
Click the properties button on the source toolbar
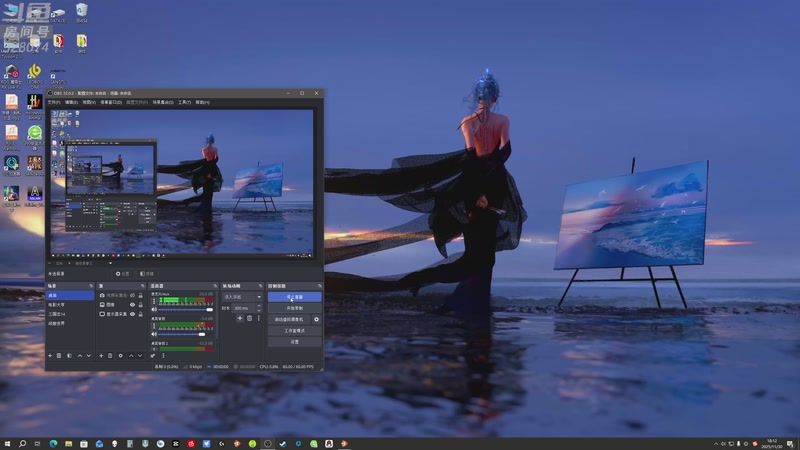[122, 274]
